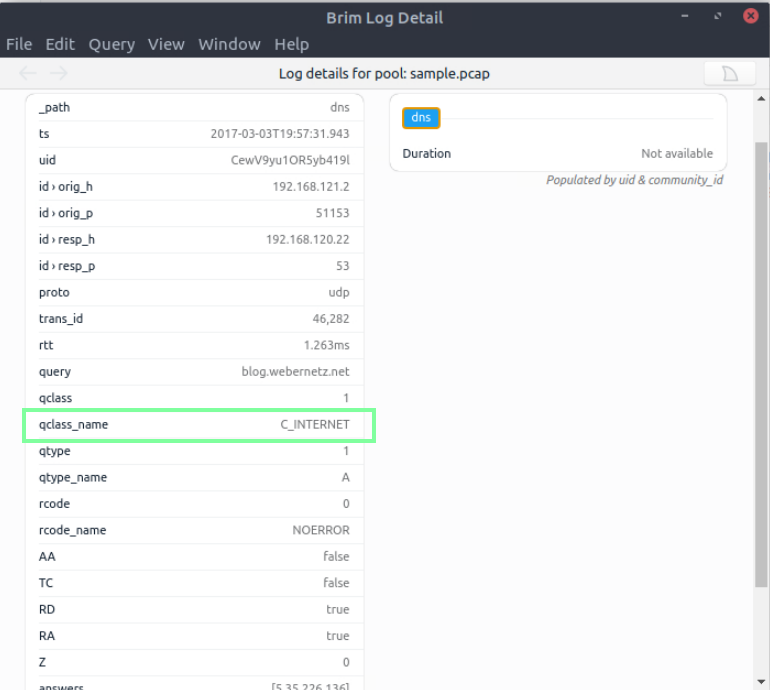Click the forward arrow navigation icon
This screenshot has width=770, height=690.
(x=59, y=73)
